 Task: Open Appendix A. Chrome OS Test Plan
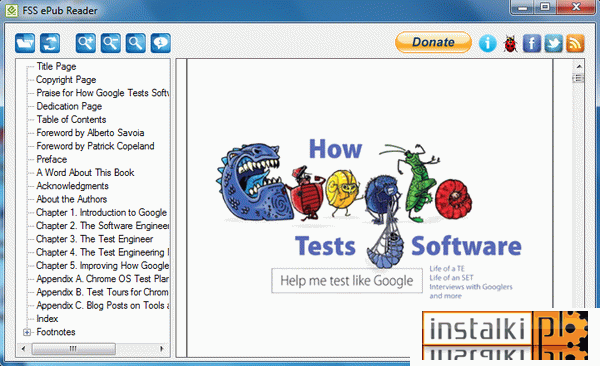pyautogui.click(x=103, y=279)
